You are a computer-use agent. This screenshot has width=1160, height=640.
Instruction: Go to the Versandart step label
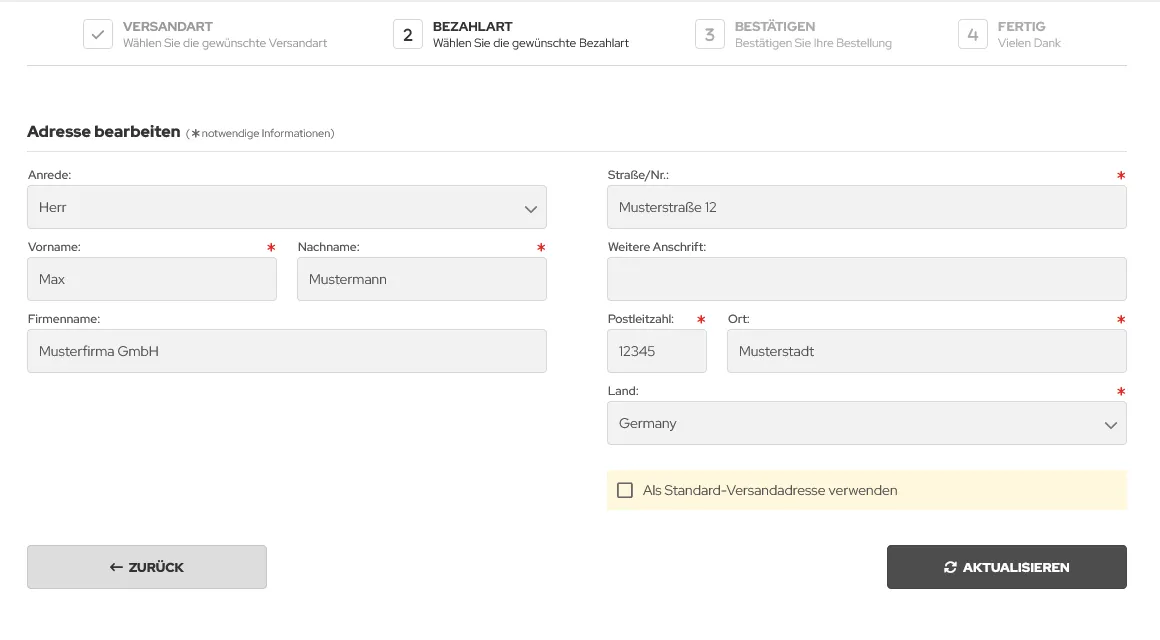[x=168, y=26]
